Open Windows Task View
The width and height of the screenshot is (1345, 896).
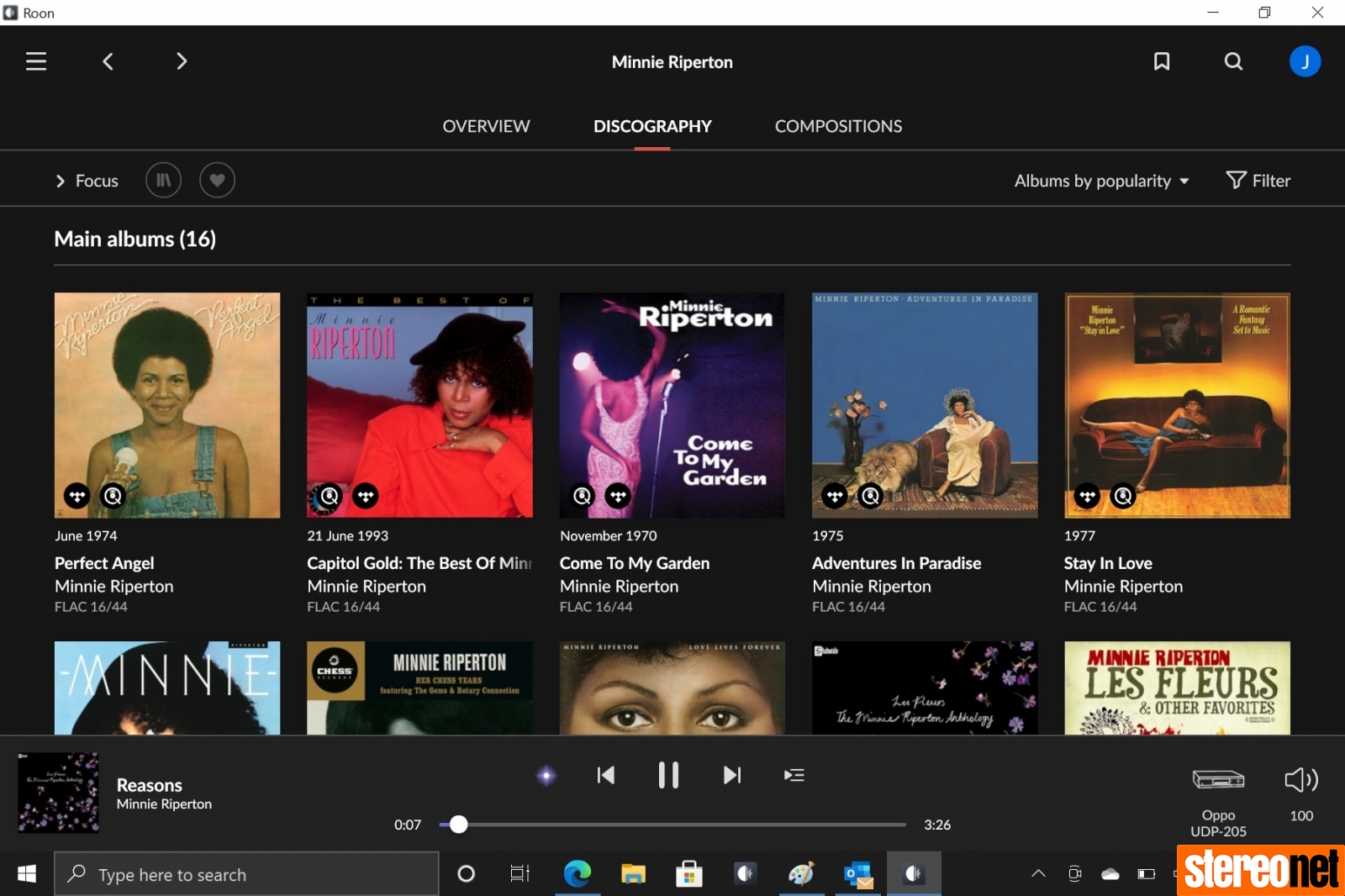[520, 874]
